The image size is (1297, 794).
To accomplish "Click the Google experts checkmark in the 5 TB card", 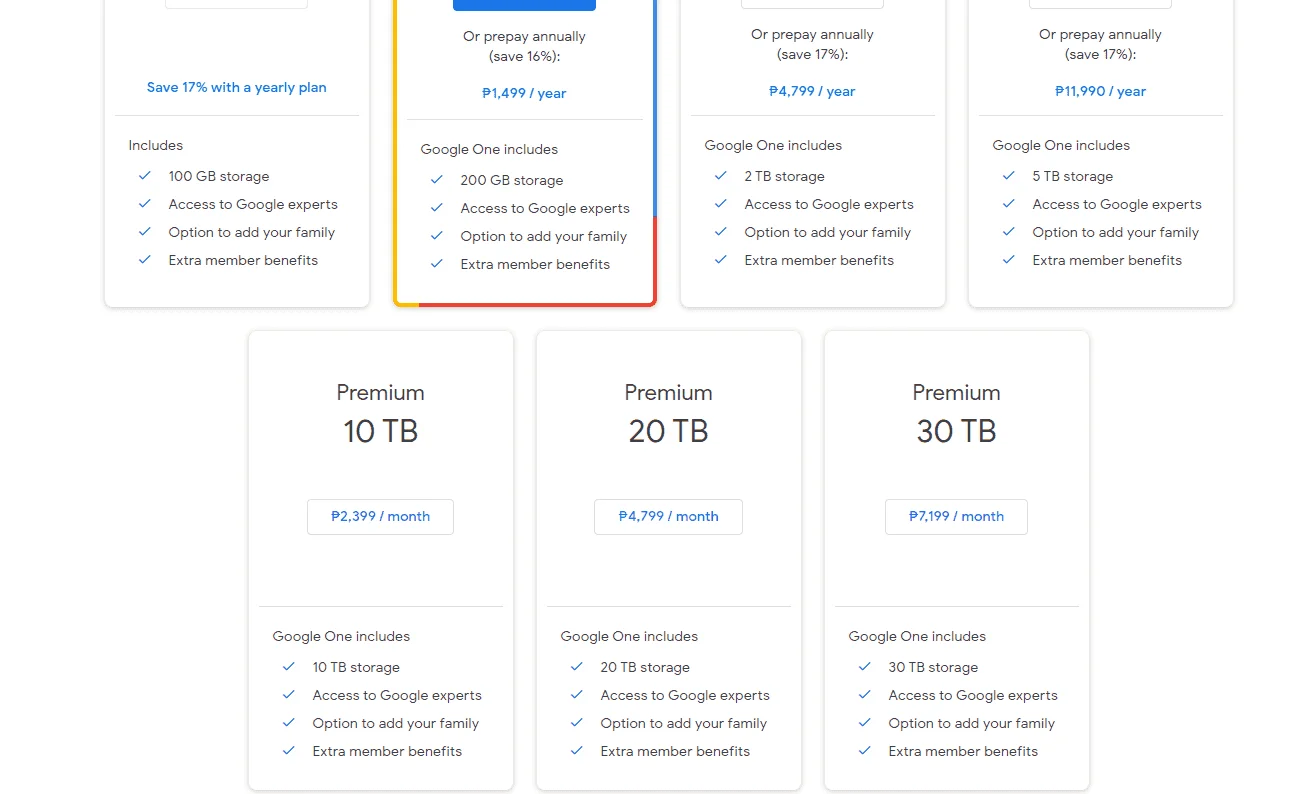I will click(1009, 203).
